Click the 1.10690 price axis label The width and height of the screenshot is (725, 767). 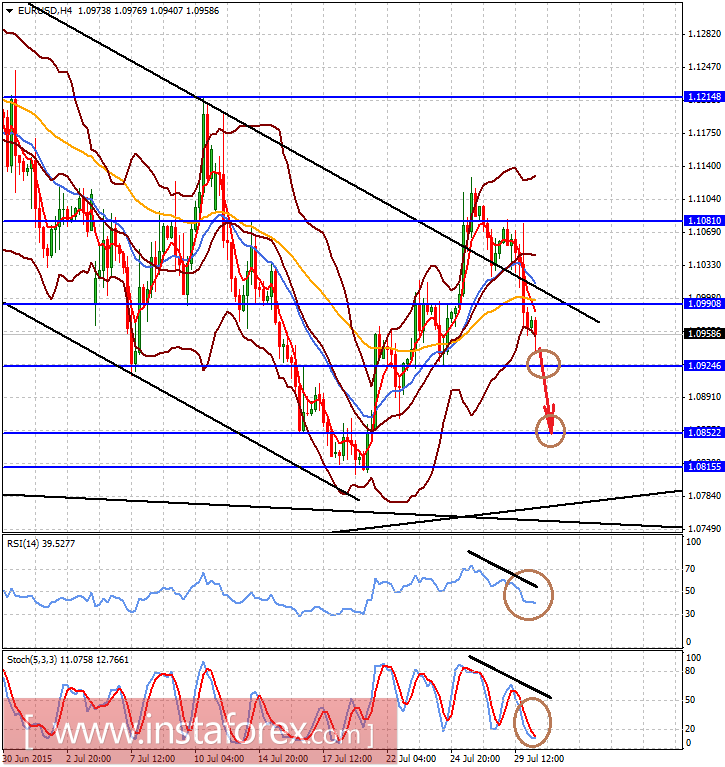tap(704, 231)
